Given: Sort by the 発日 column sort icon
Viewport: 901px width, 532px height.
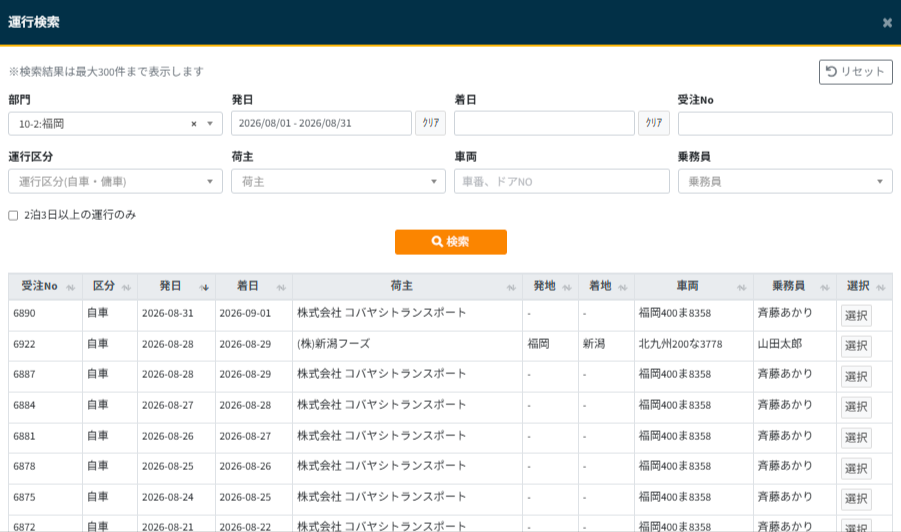Looking at the screenshot, I should click(204, 287).
